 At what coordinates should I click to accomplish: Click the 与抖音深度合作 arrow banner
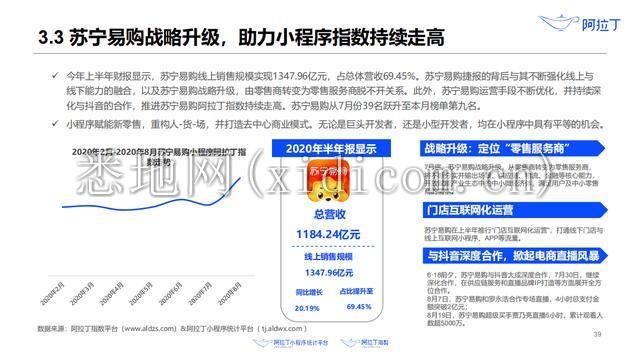point(515,256)
